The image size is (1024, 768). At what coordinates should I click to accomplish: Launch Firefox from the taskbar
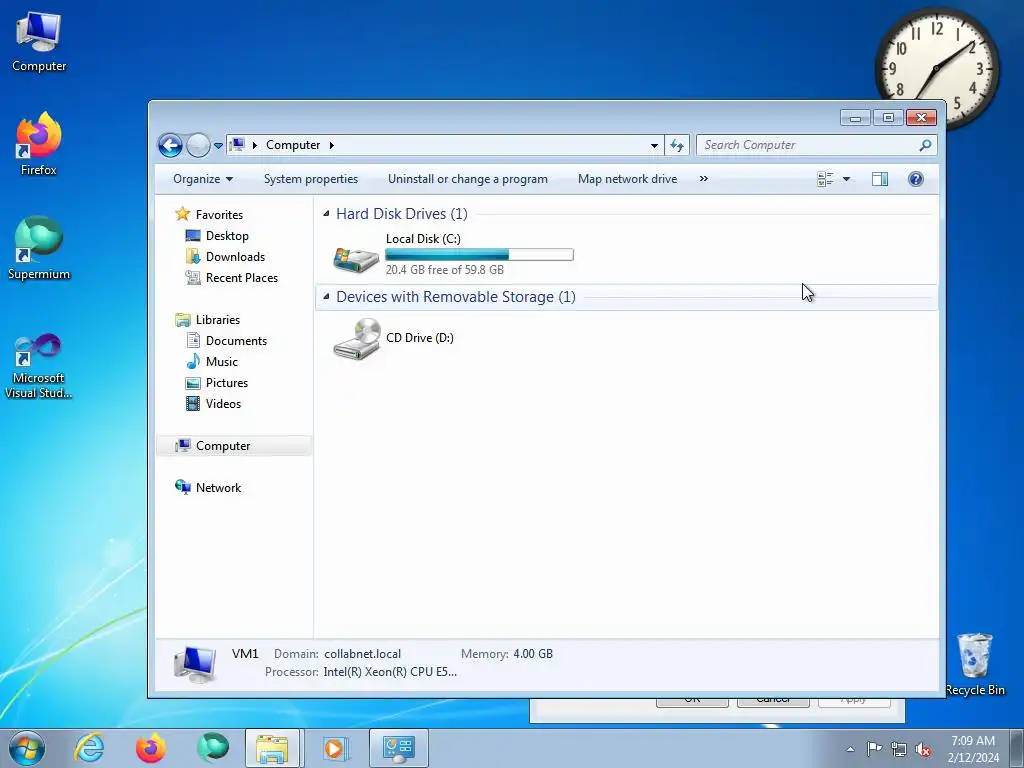click(x=150, y=748)
